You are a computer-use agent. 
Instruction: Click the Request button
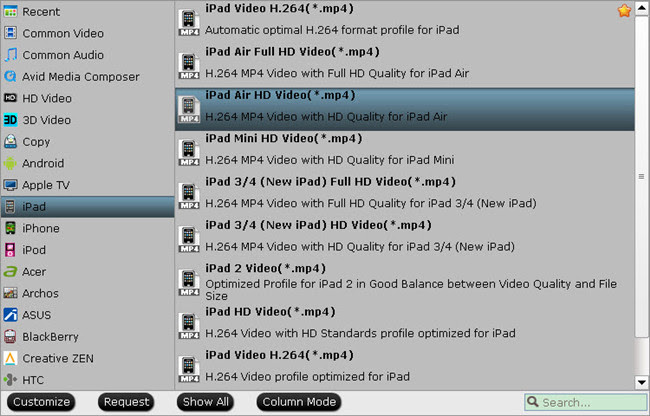click(x=126, y=402)
